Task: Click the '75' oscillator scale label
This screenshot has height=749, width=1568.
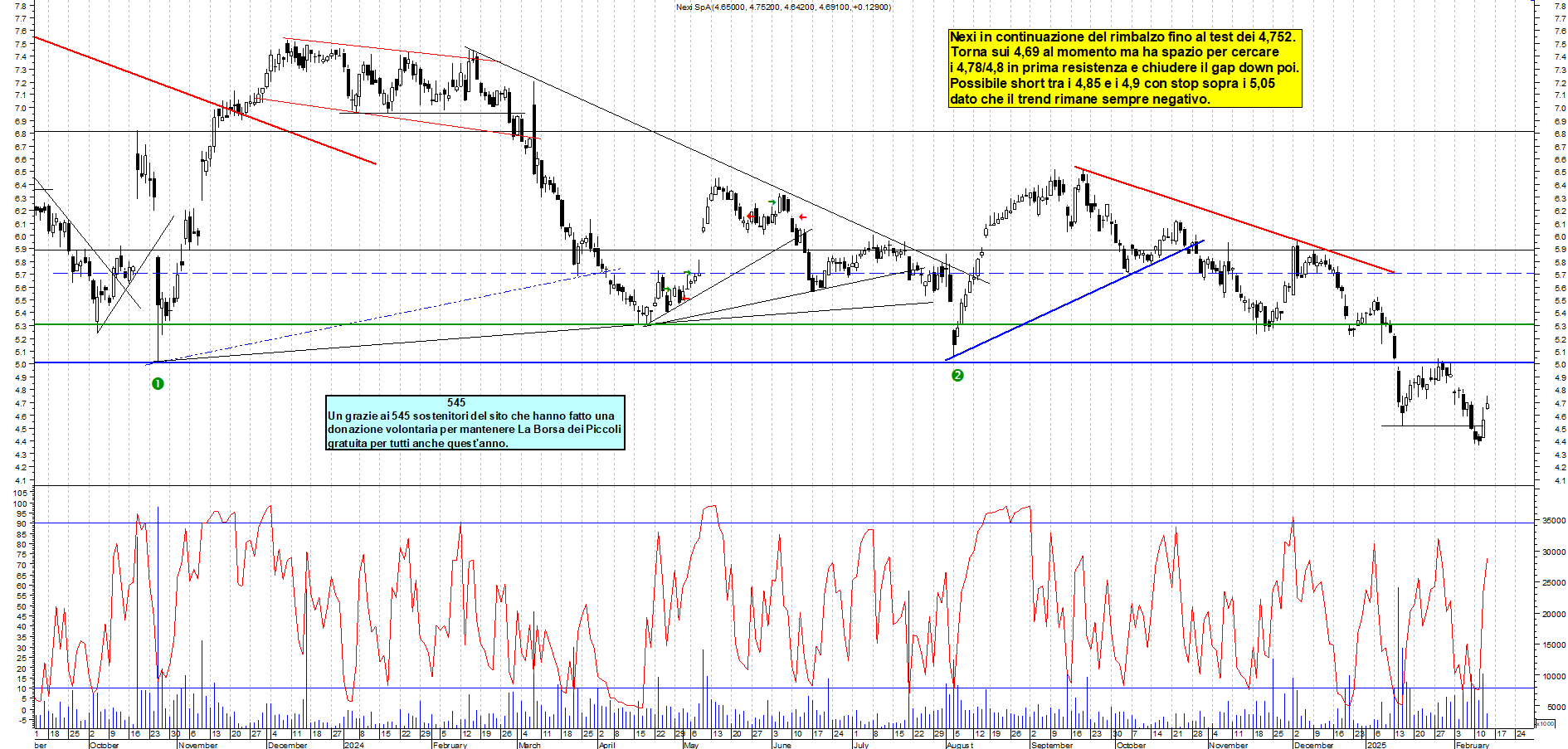Action: point(22,555)
